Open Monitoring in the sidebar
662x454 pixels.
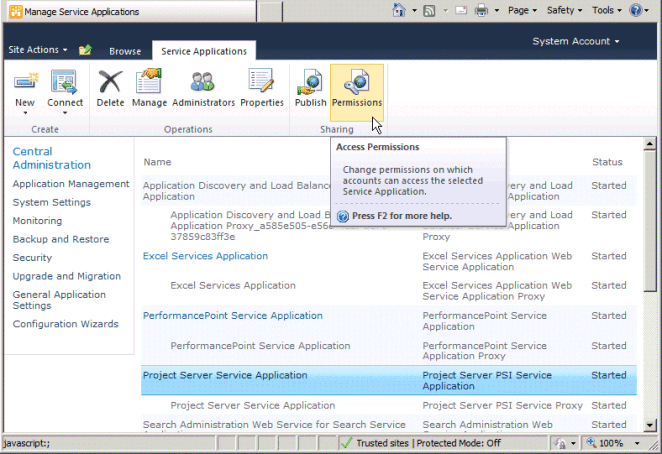tap(37, 221)
